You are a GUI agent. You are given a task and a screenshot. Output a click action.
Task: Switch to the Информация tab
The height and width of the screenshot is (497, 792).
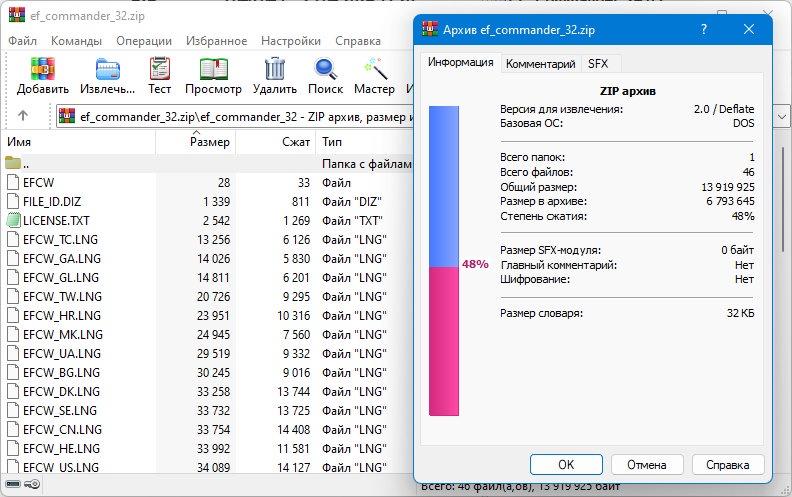coord(461,63)
